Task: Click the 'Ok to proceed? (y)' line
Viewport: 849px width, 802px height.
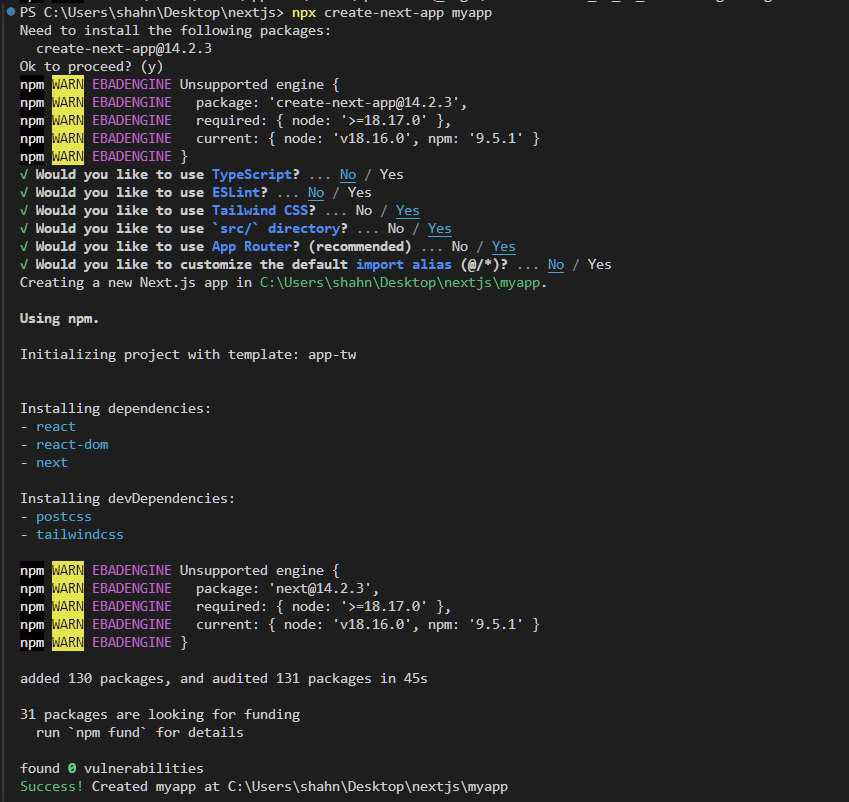Action: pyautogui.click(x=91, y=67)
